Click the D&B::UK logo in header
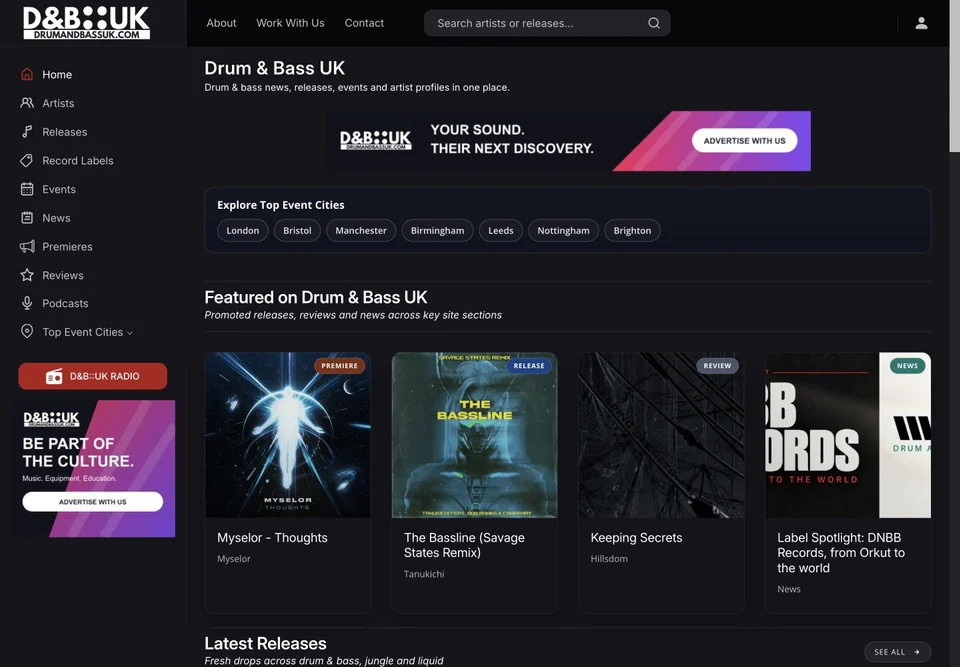Screen dimensions: 960x667 coord(86,23)
